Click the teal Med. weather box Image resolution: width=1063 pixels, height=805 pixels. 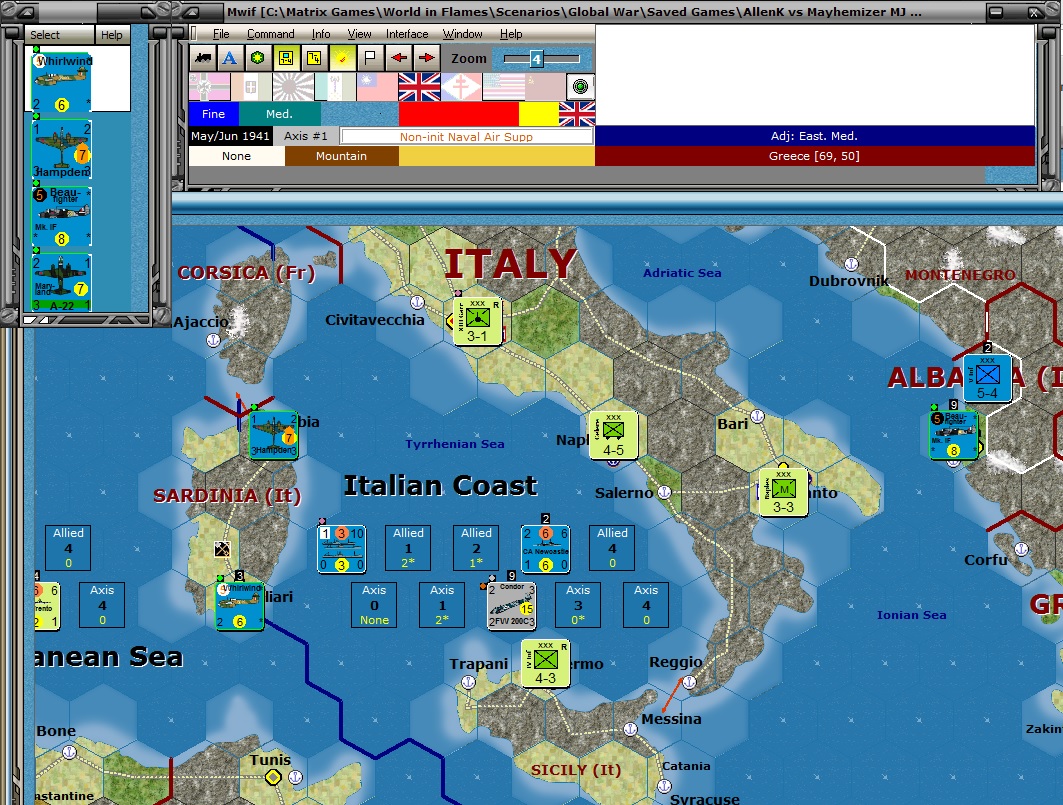point(279,114)
